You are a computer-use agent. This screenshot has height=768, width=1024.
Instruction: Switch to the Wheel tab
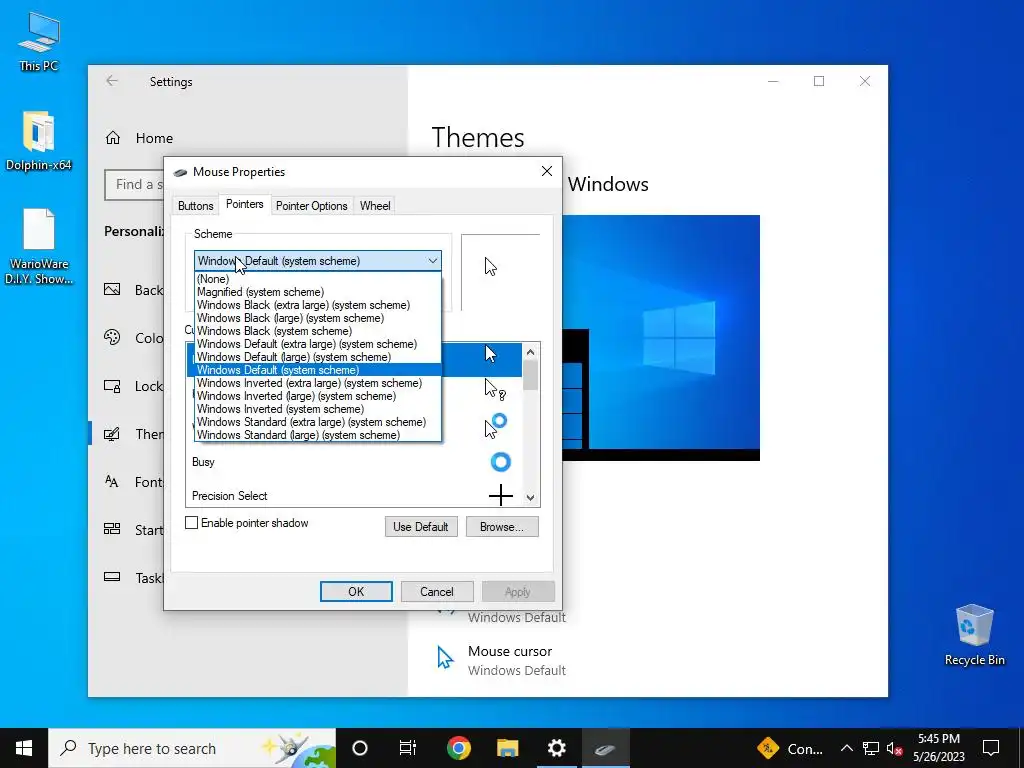[x=375, y=206]
